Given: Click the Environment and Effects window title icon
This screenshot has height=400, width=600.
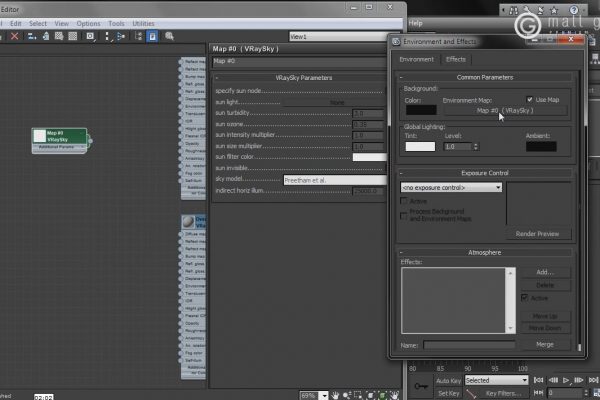Looking at the screenshot, I should [396, 41].
